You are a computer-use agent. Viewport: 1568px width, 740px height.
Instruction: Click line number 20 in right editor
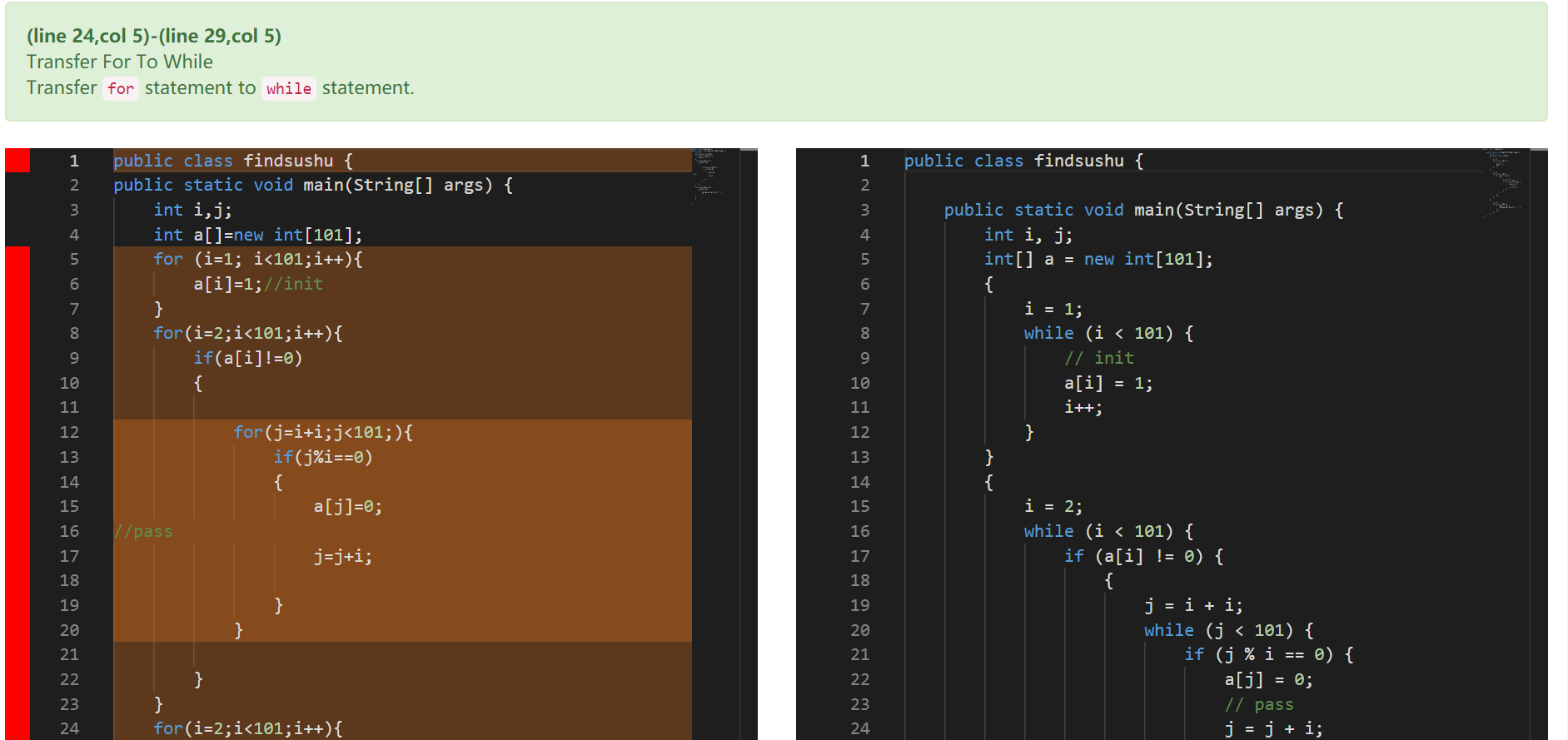860,630
